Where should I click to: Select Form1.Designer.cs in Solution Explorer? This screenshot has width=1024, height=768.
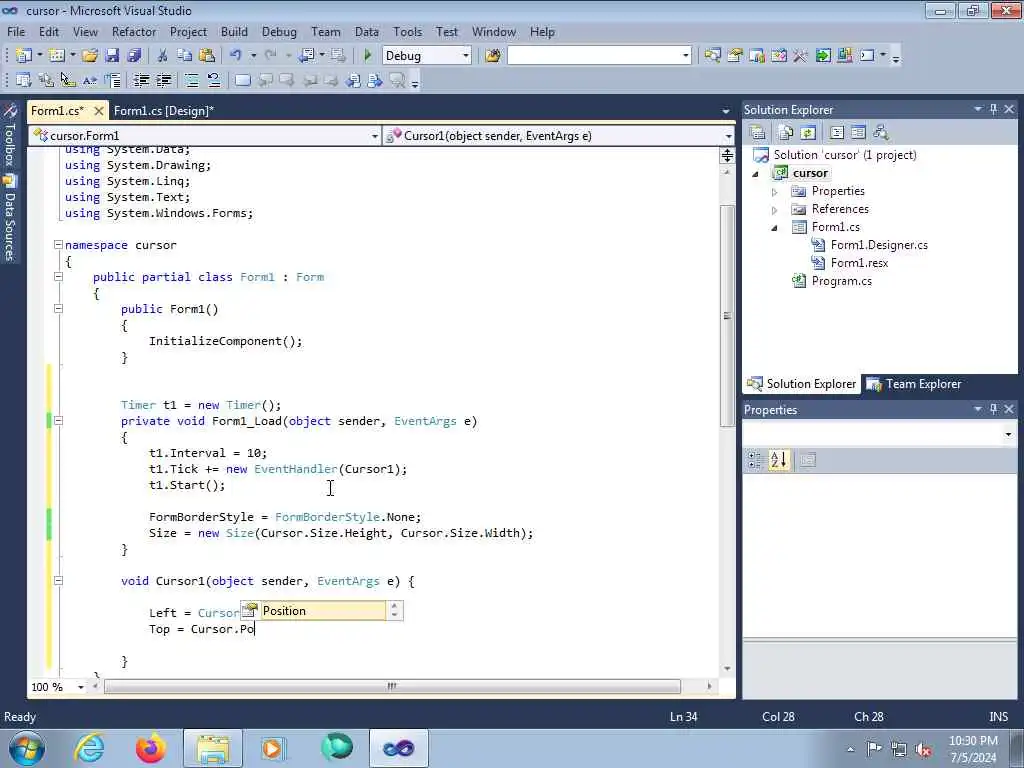pyautogui.click(x=879, y=245)
